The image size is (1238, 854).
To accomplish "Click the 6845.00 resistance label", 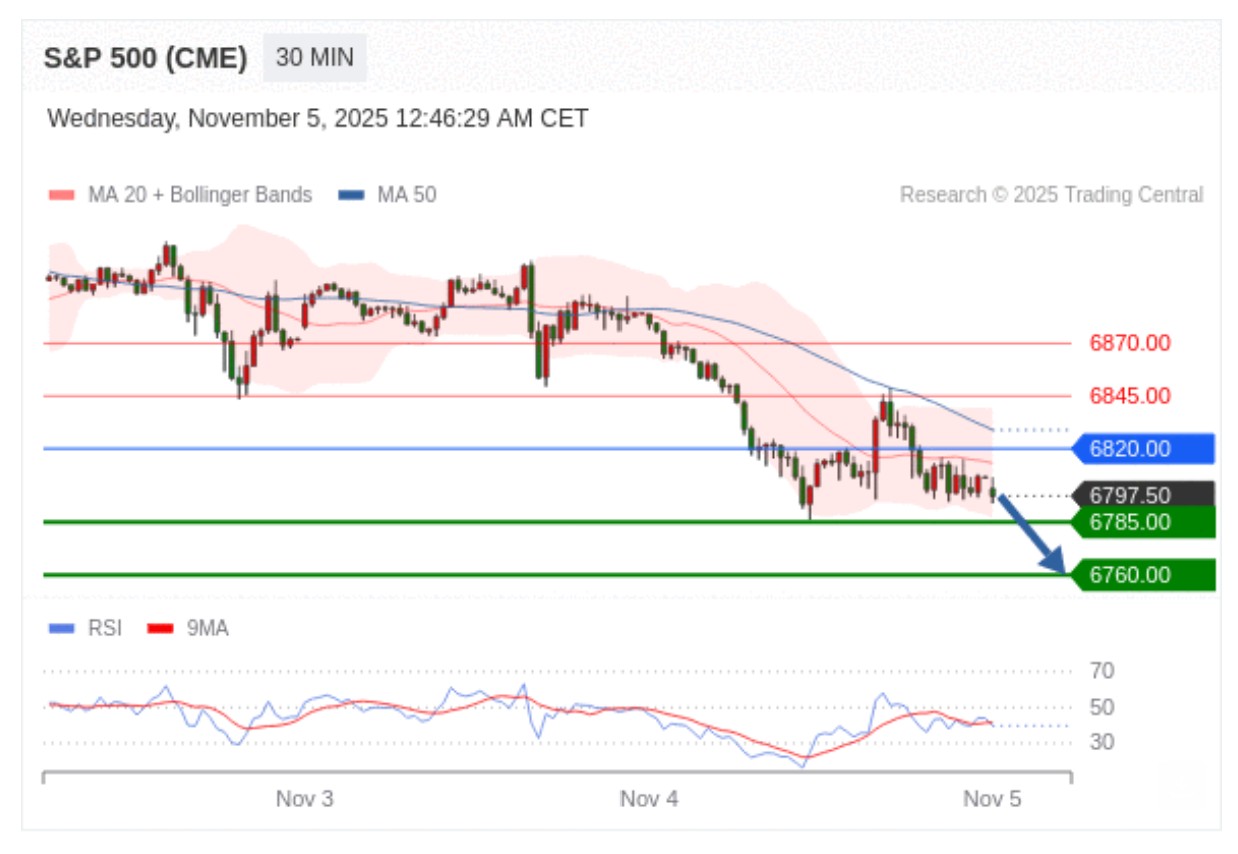I will pos(1129,396).
